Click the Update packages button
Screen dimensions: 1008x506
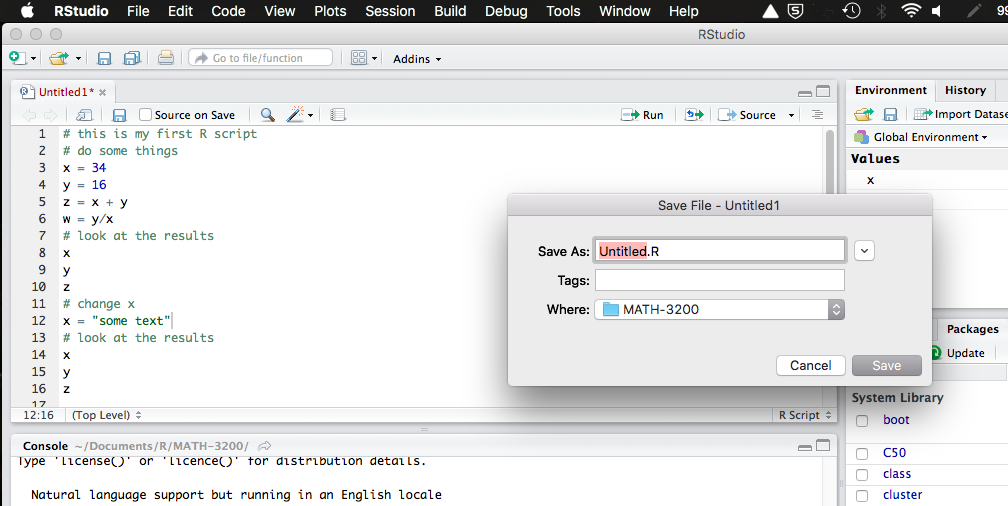coord(957,353)
